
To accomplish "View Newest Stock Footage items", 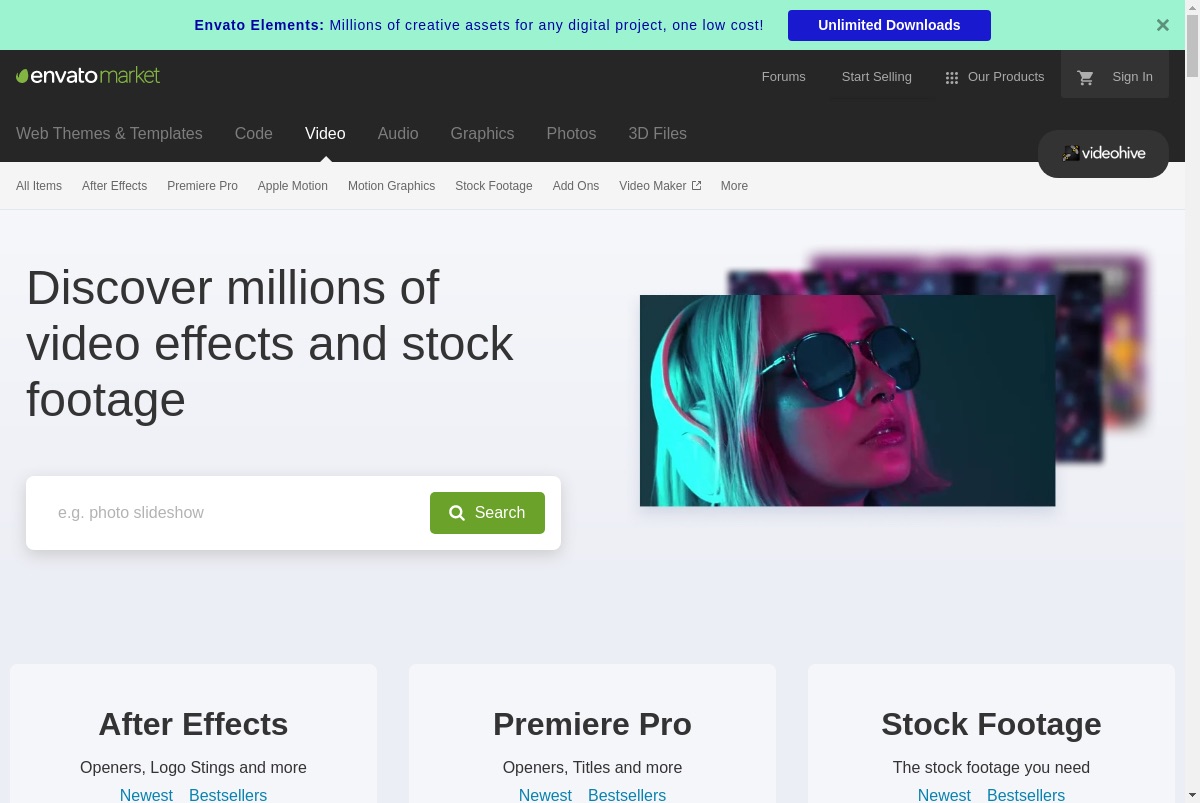I will click(x=944, y=794).
